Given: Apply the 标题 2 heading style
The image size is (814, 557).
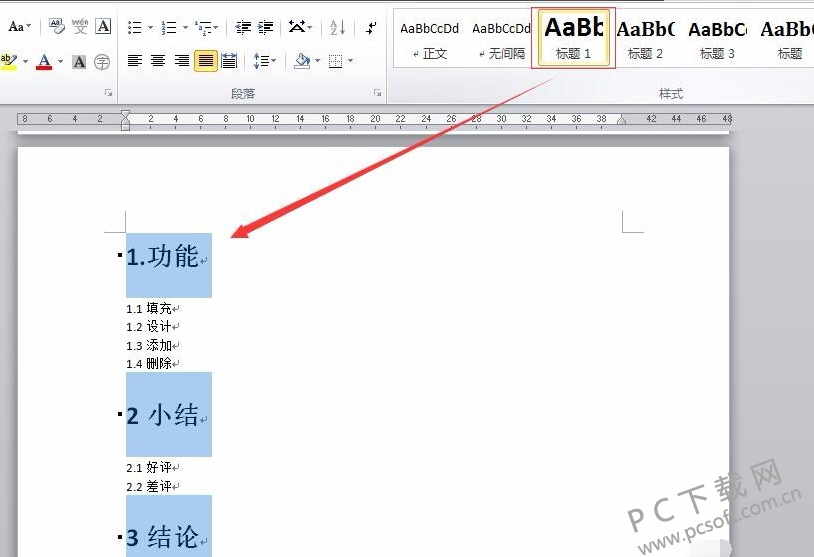Looking at the screenshot, I should pyautogui.click(x=645, y=39).
